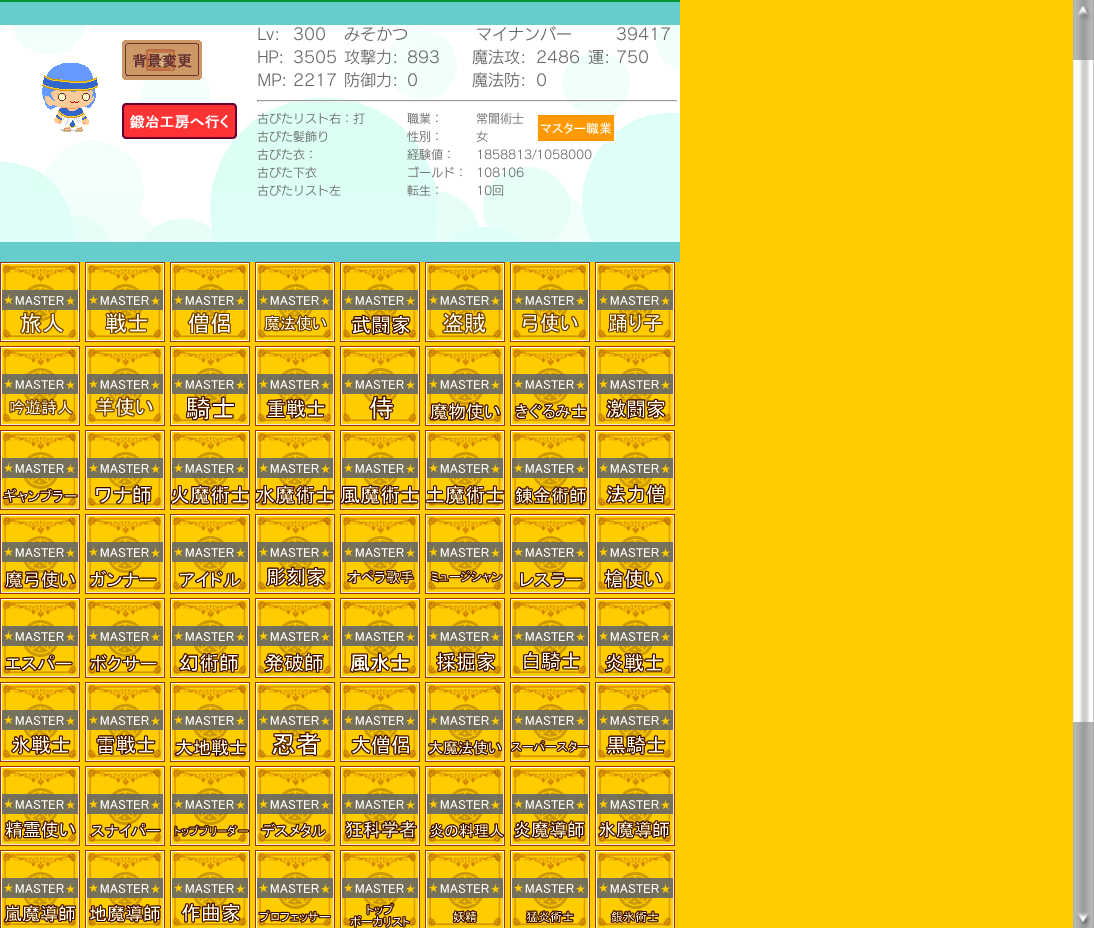Choose the 踊り子 master job badge
The width and height of the screenshot is (1094, 928).
(x=635, y=302)
